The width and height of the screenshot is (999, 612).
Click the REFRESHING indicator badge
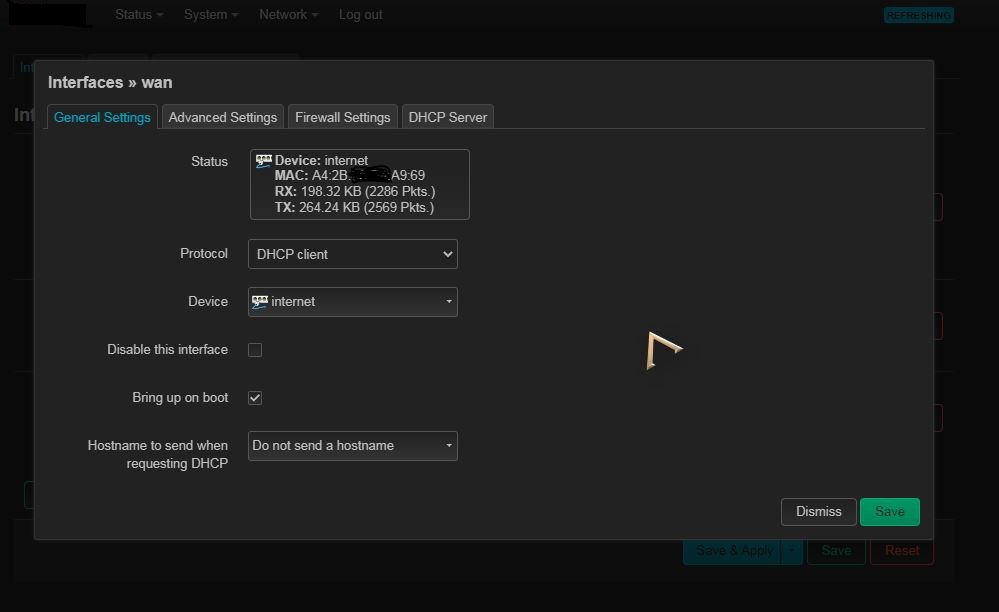(918, 15)
